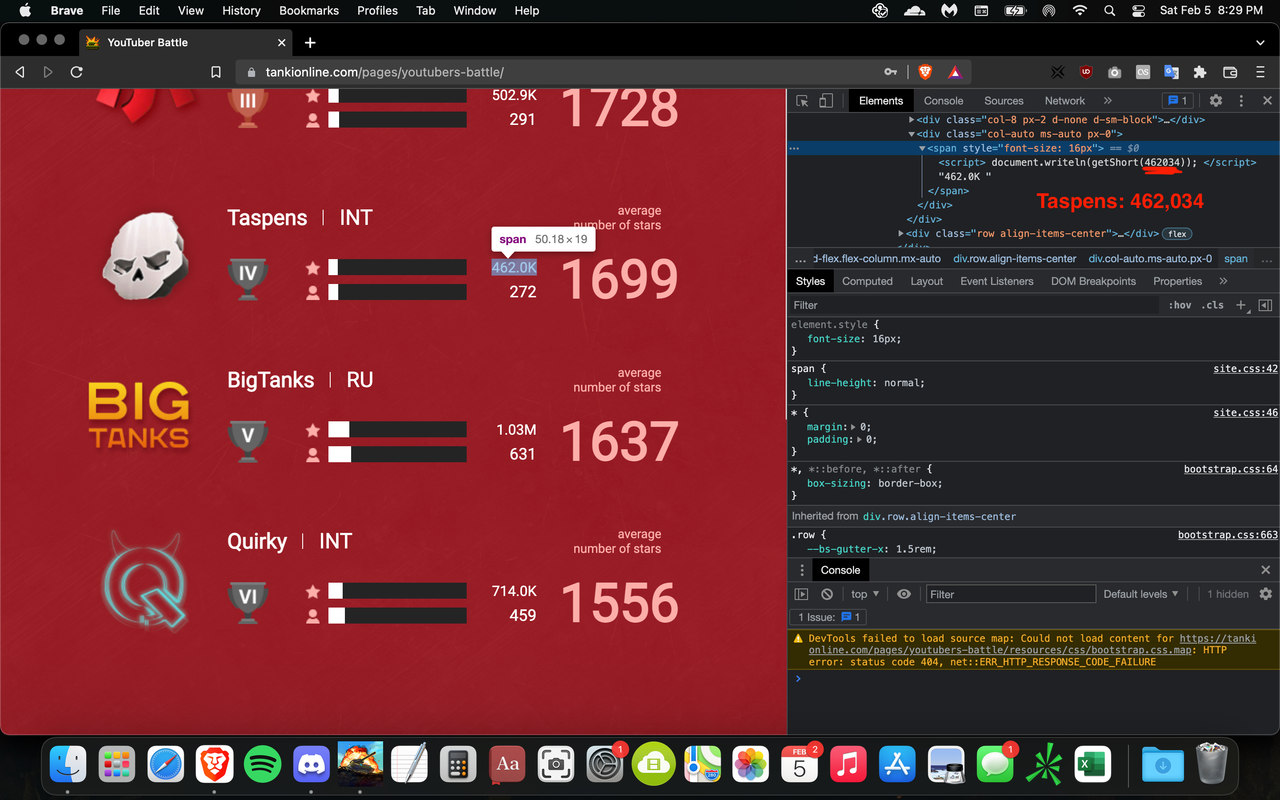Open the Brave Wallet icon

pos(1230,72)
